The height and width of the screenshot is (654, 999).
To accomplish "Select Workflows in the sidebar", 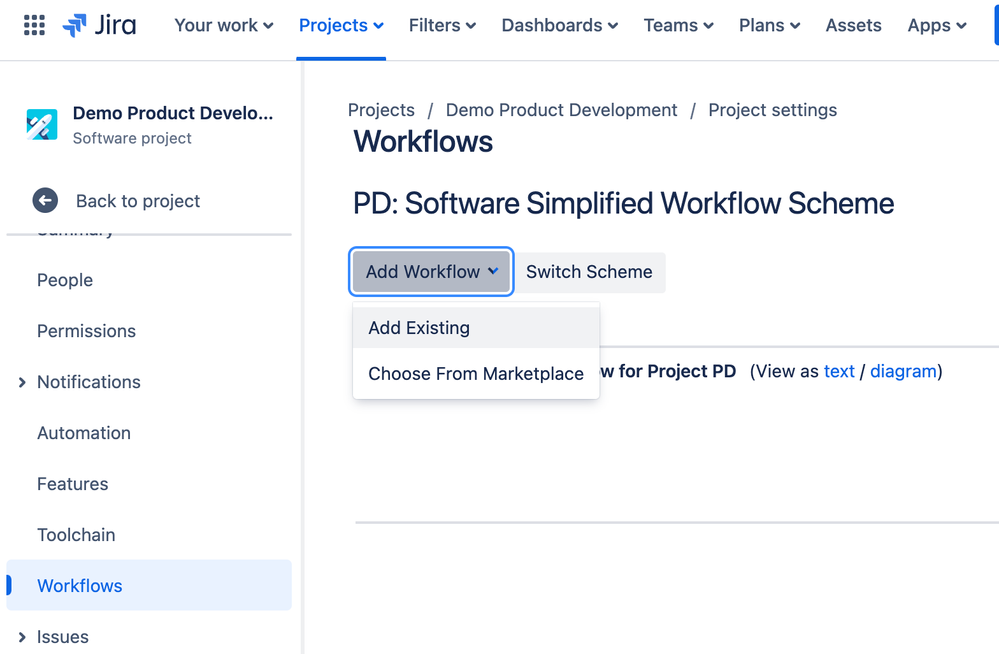I will [148, 585].
